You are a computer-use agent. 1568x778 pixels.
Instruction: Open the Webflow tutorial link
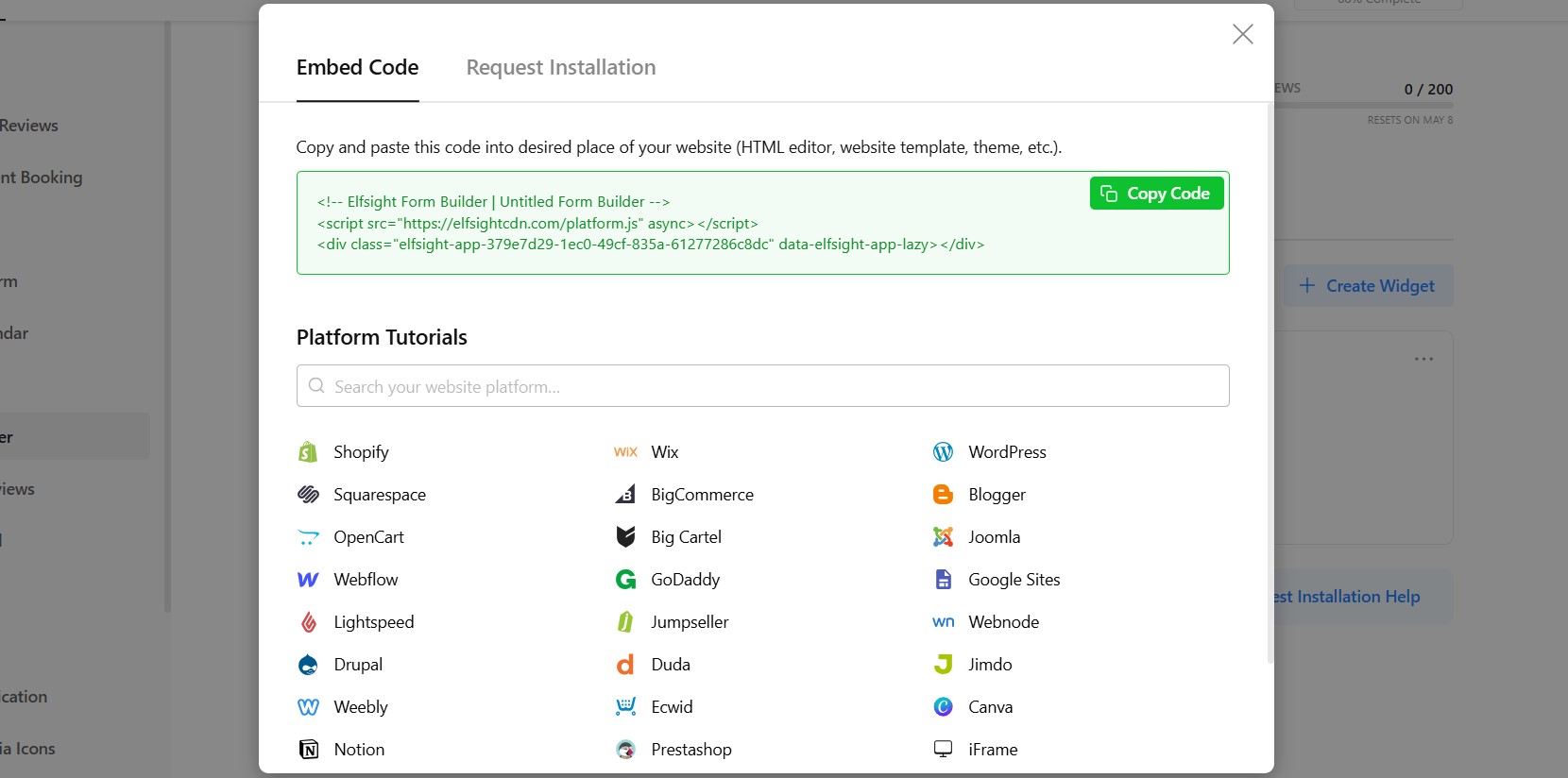pyautogui.click(x=366, y=580)
